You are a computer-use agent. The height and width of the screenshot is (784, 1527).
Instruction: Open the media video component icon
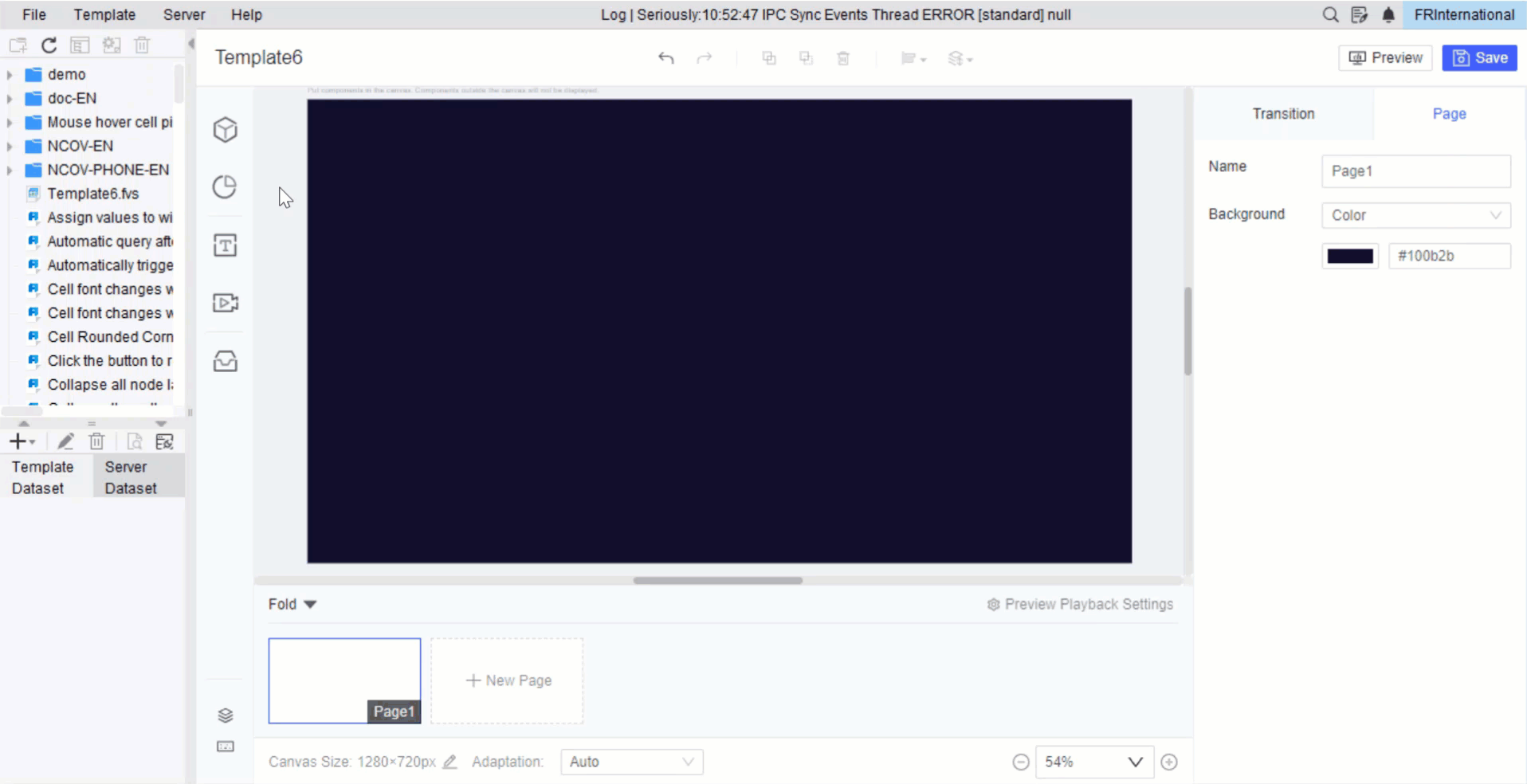226,303
